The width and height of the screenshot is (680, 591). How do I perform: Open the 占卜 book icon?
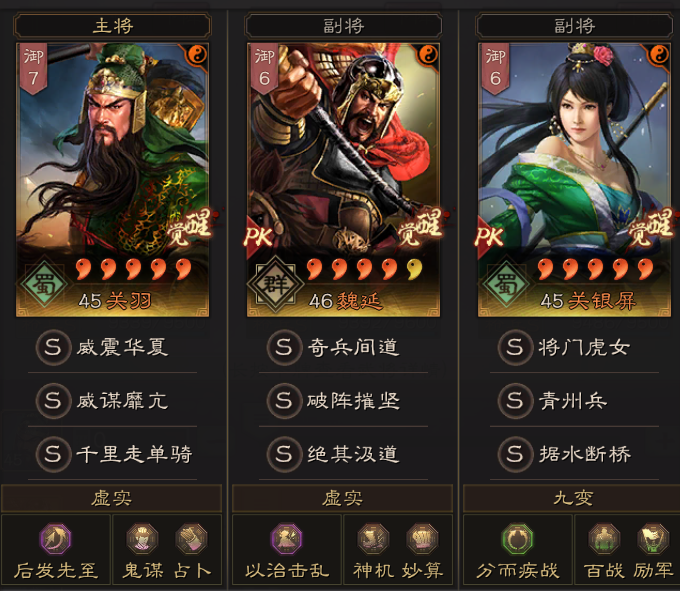click(x=191, y=539)
